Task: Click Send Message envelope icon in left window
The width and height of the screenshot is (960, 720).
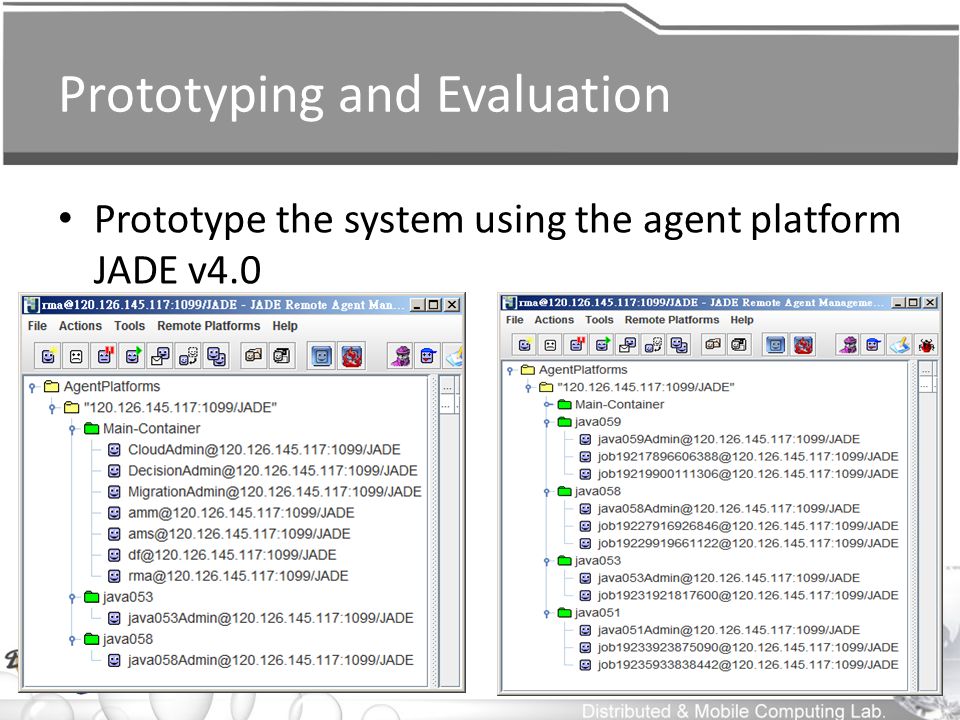Action: coord(160,356)
